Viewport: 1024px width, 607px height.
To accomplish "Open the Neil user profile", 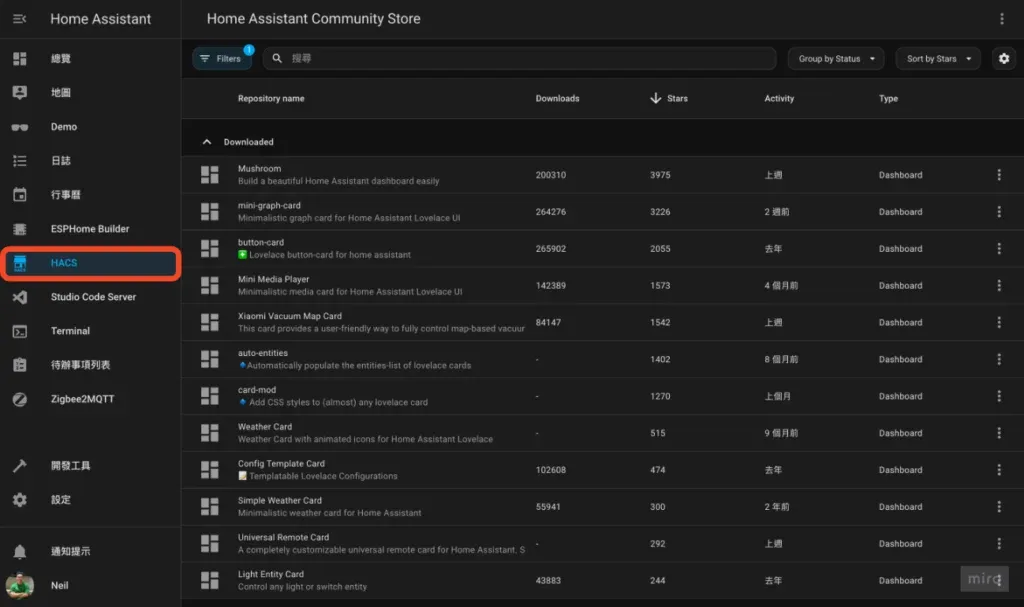I will click(x=59, y=585).
